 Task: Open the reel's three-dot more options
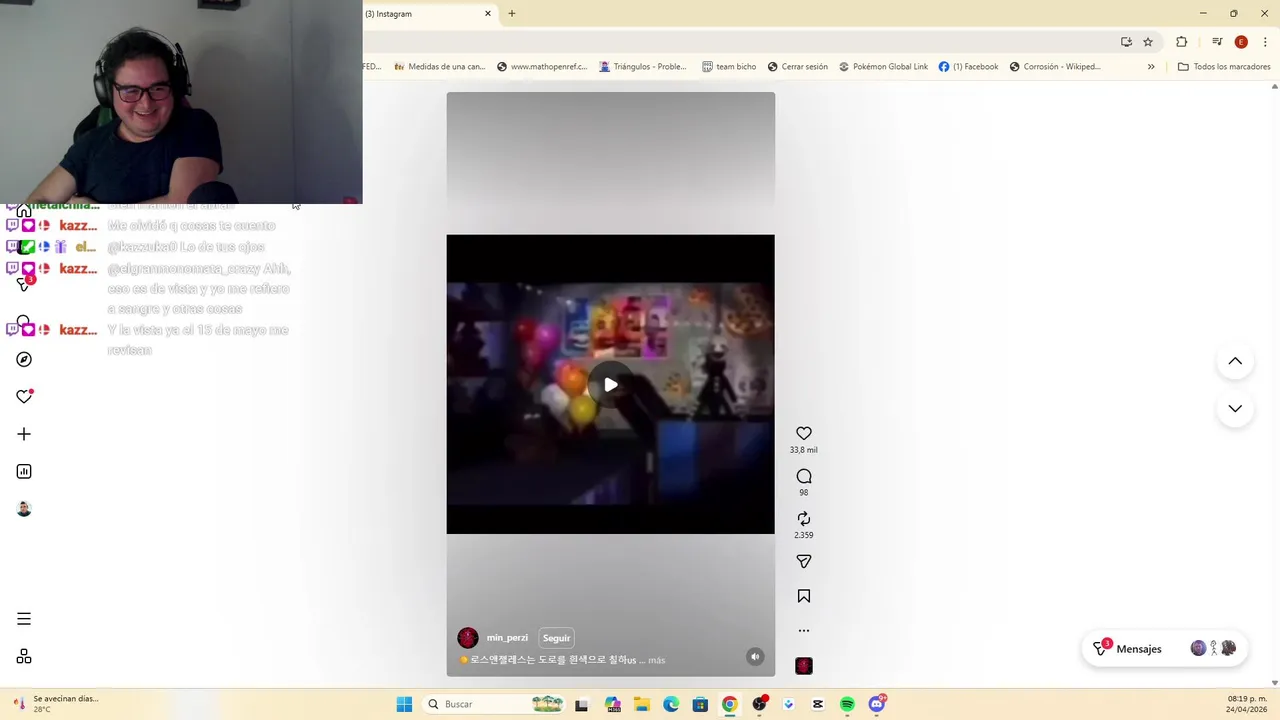tap(803, 631)
